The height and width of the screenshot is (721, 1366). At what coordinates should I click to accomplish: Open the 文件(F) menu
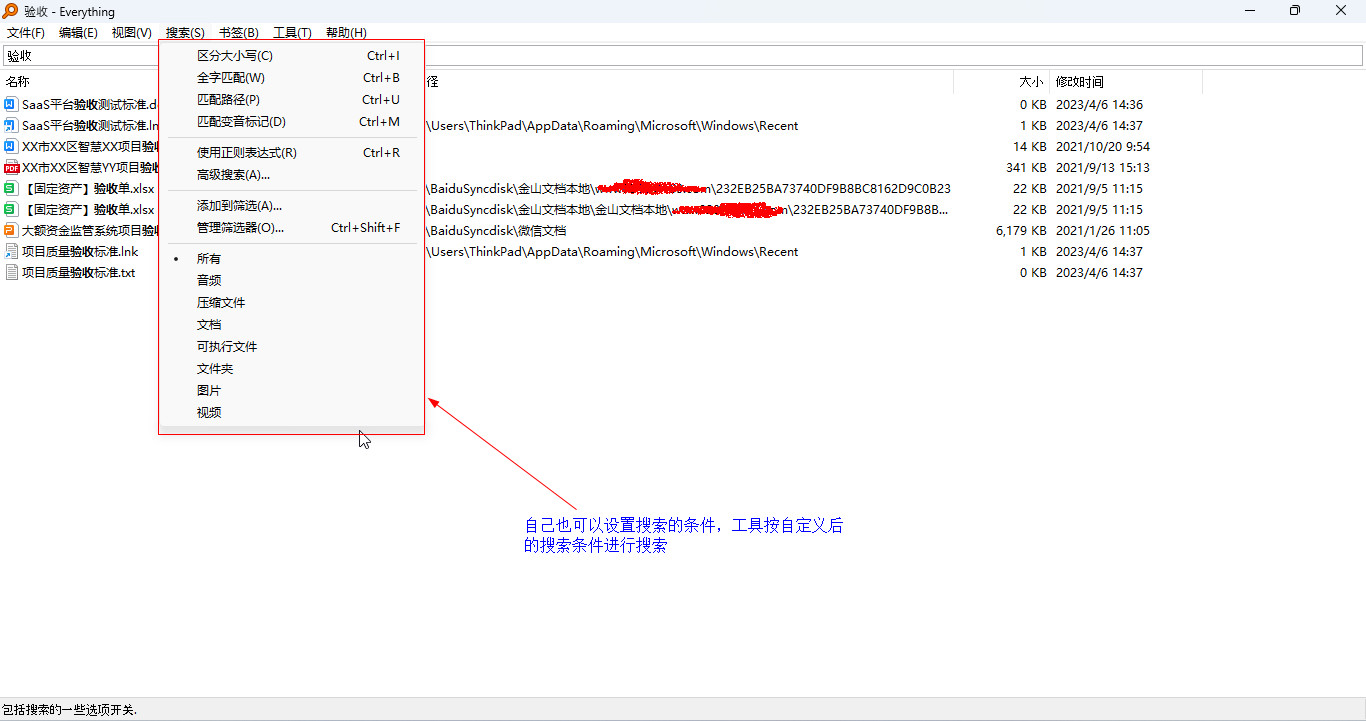tap(26, 33)
